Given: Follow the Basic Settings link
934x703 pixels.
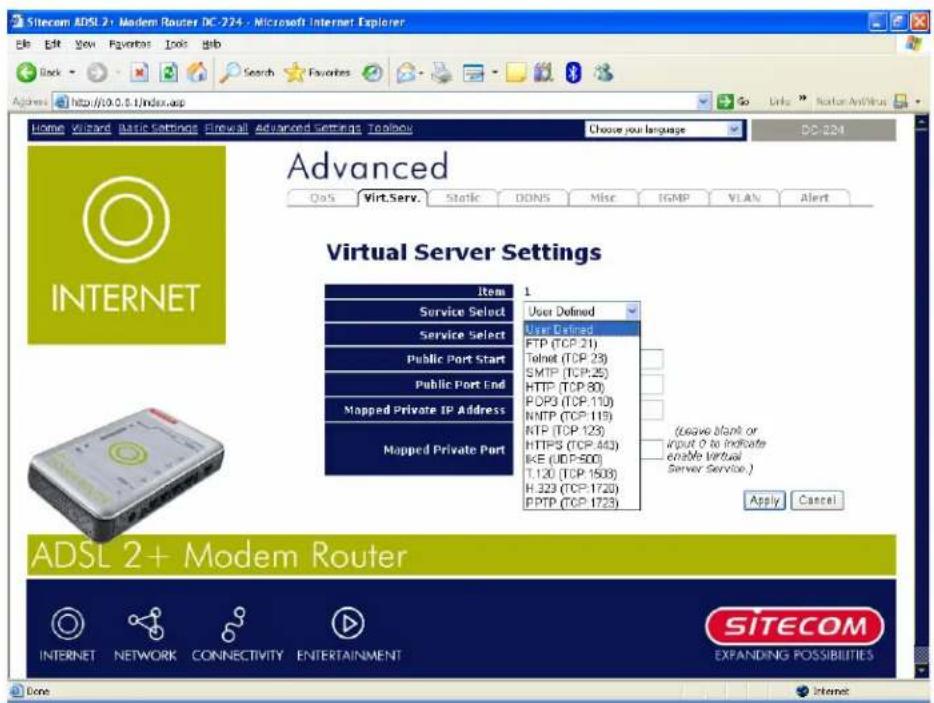Looking at the screenshot, I should (158, 128).
